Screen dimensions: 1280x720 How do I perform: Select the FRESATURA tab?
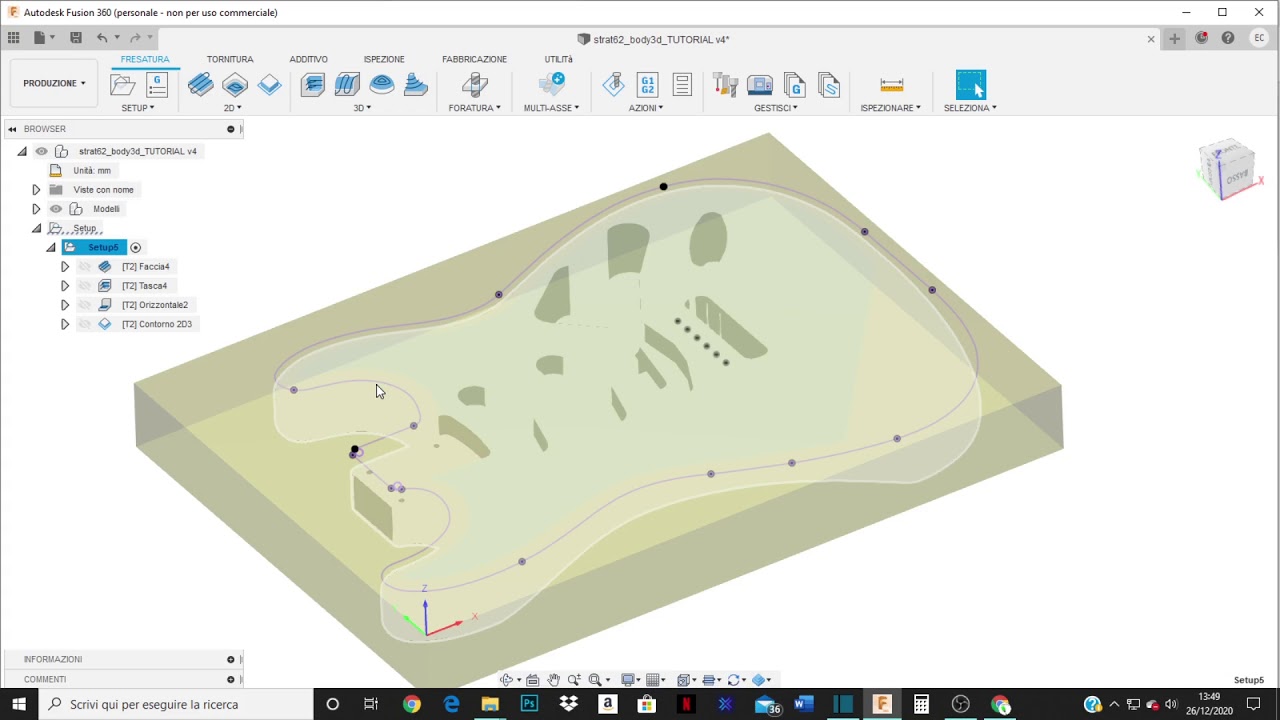coord(145,60)
